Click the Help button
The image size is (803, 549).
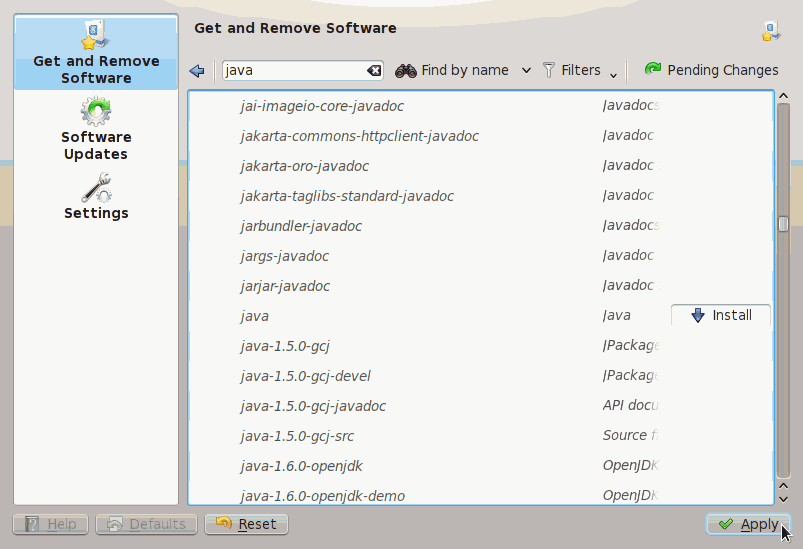[x=51, y=524]
